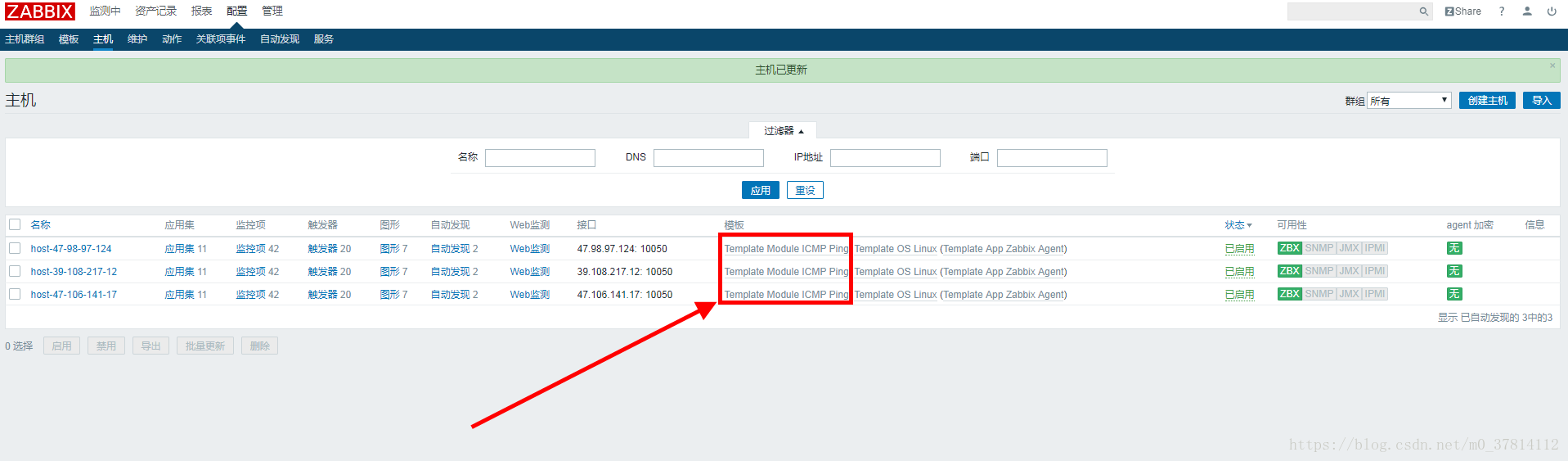The width and height of the screenshot is (1568, 461).
Task: Open Template Module ICMP Ping for host-47-98-97-124
Action: click(x=786, y=249)
